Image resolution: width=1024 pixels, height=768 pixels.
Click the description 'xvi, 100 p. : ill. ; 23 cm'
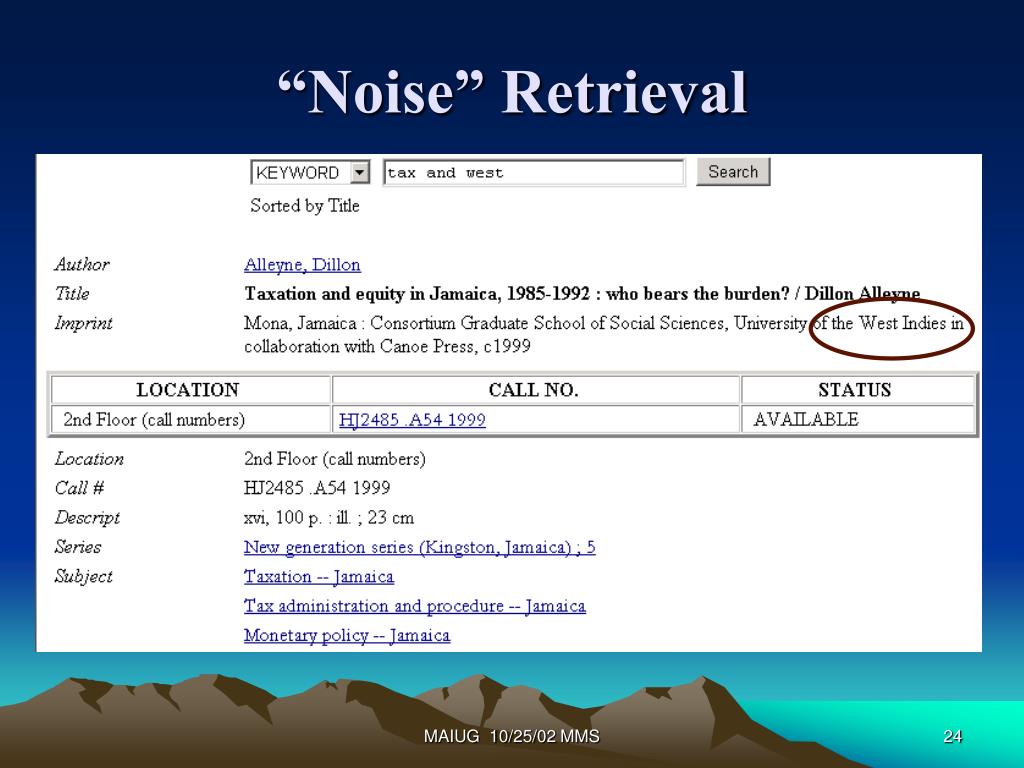click(328, 518)
